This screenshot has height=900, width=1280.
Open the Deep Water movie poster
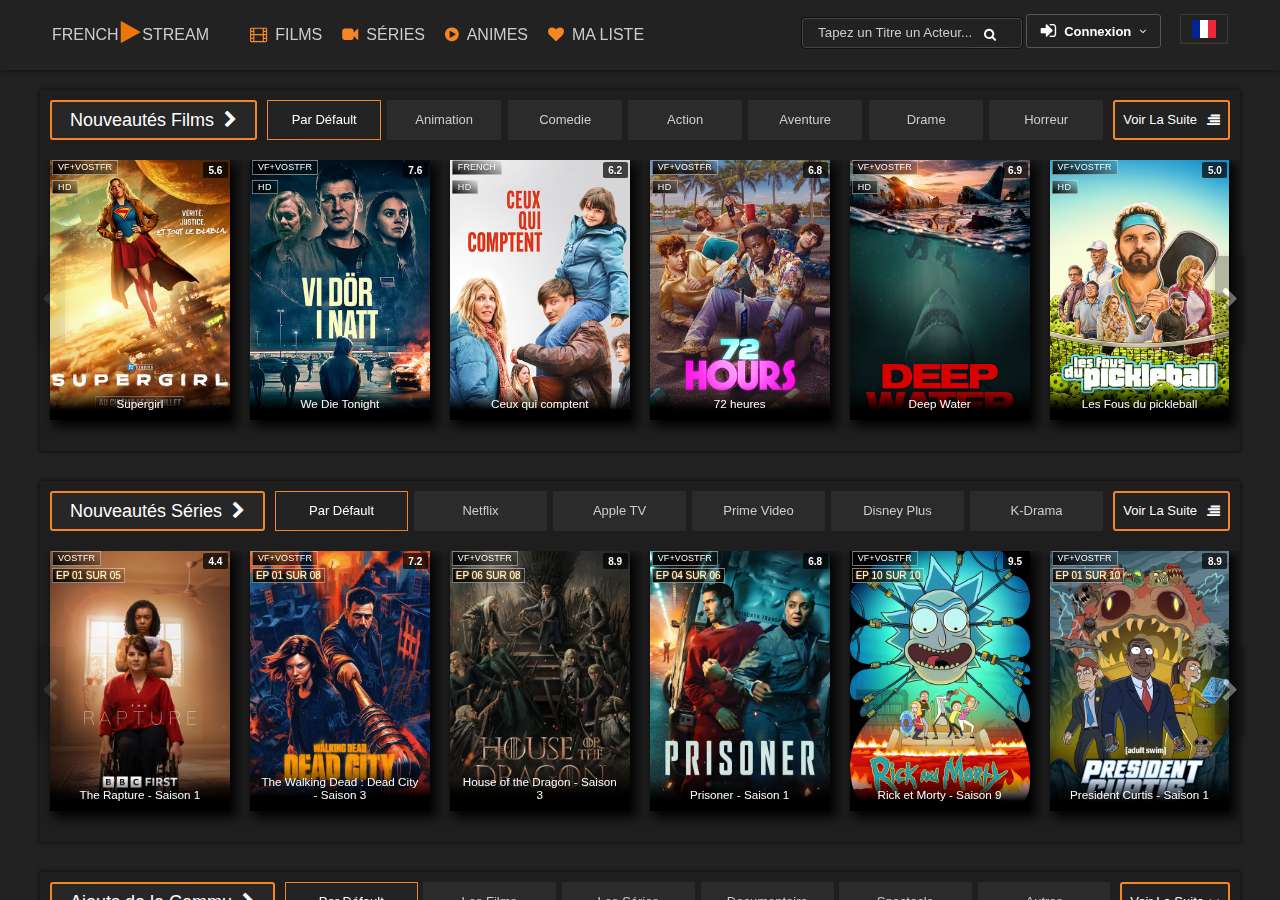940,289
